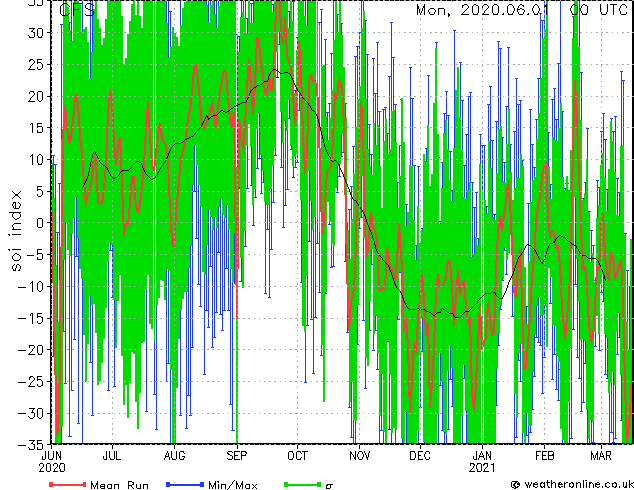Screen dimensions: 634x490
Task: Click the '-20' y-axis tick label
Action: click(31, 349)
